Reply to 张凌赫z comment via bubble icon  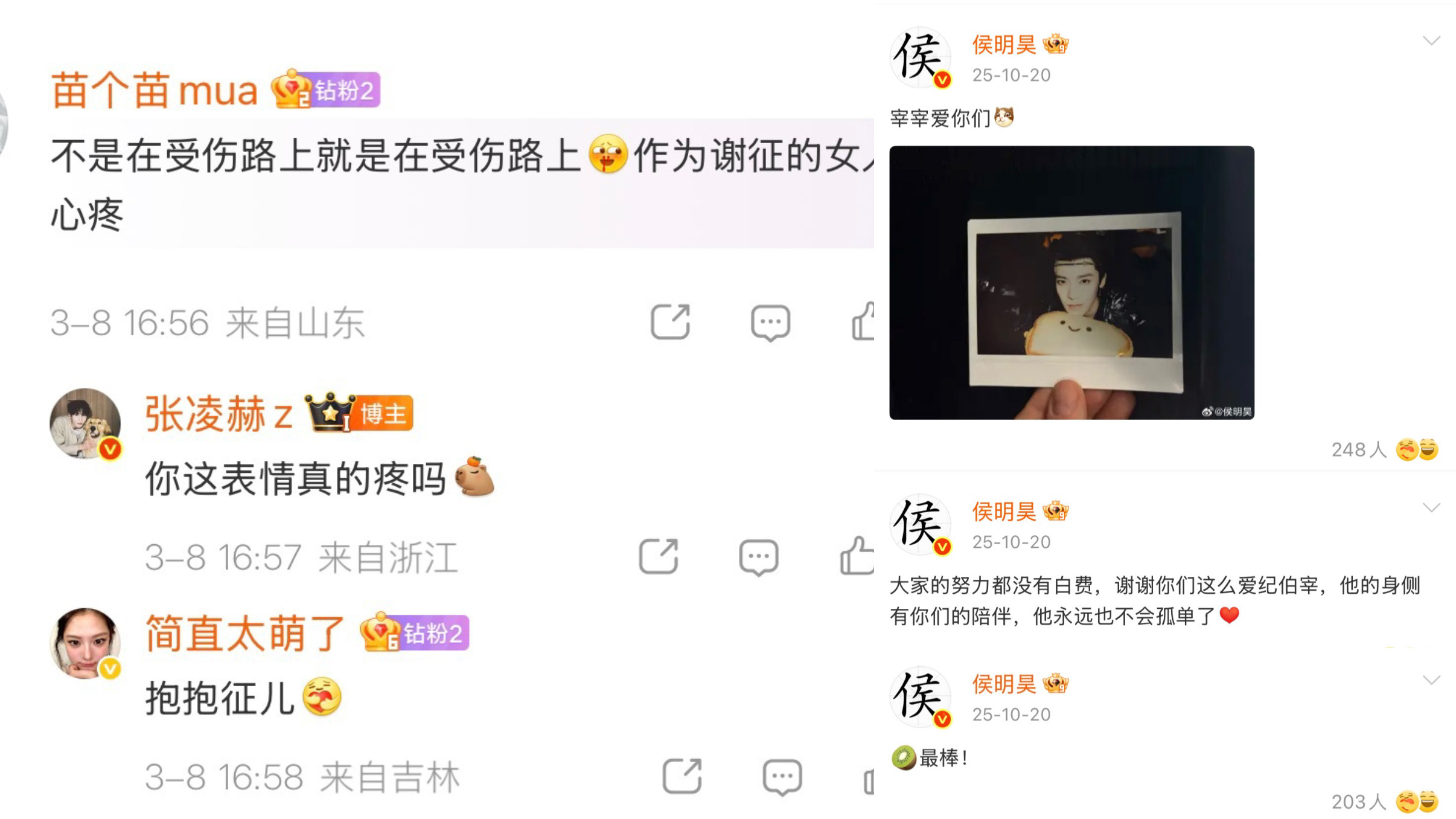pos(758,557)
